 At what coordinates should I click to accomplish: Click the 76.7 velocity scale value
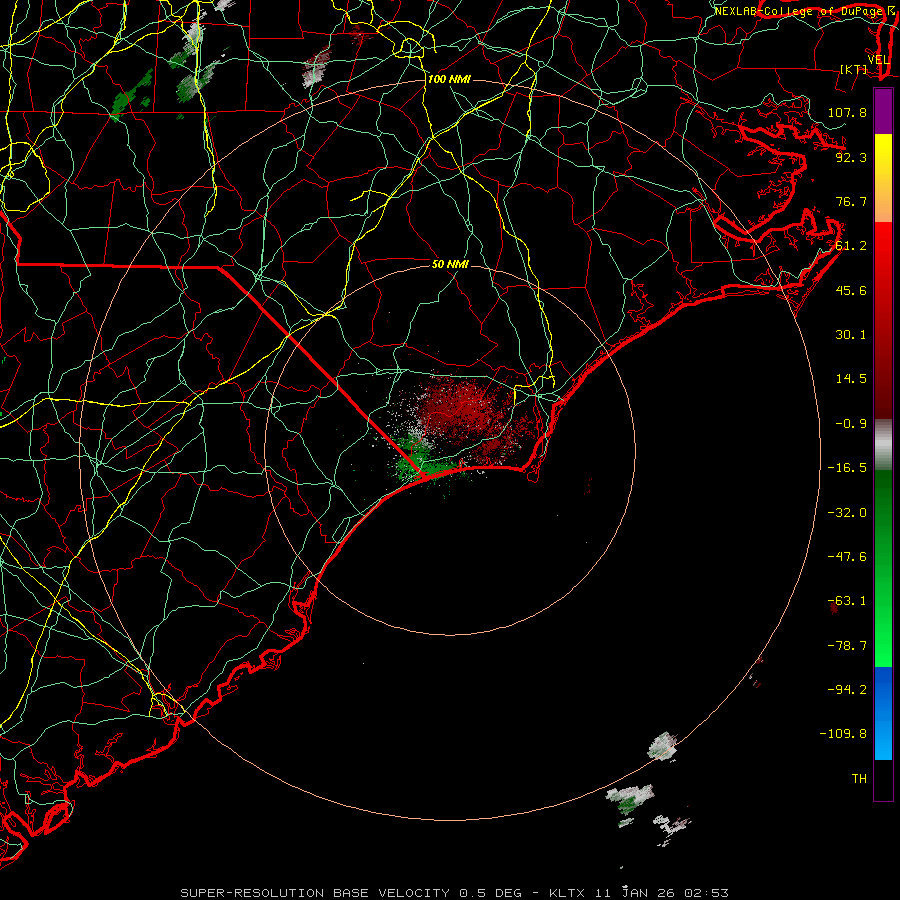pos(851,201)
